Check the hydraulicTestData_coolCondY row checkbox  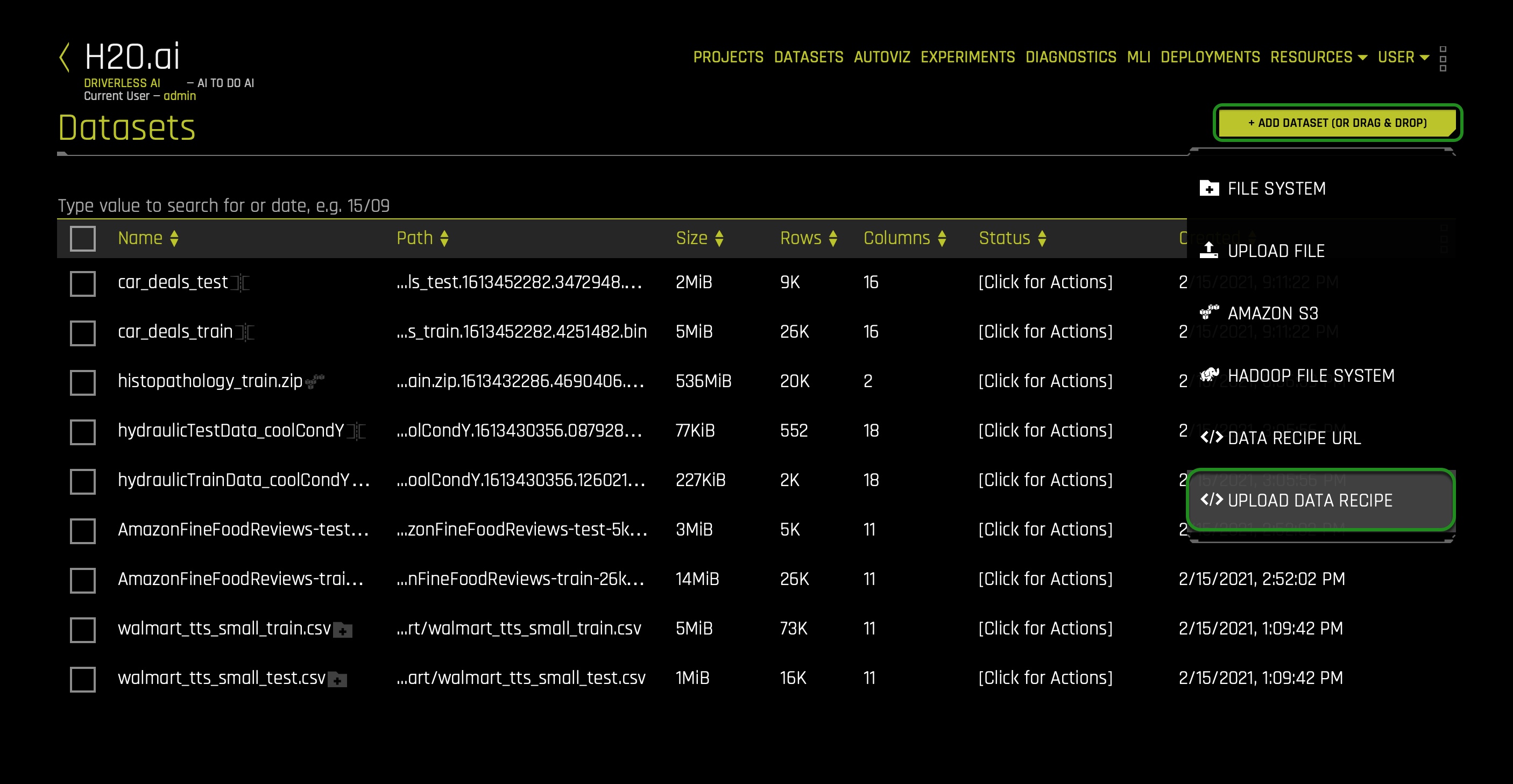pos(83,432)
